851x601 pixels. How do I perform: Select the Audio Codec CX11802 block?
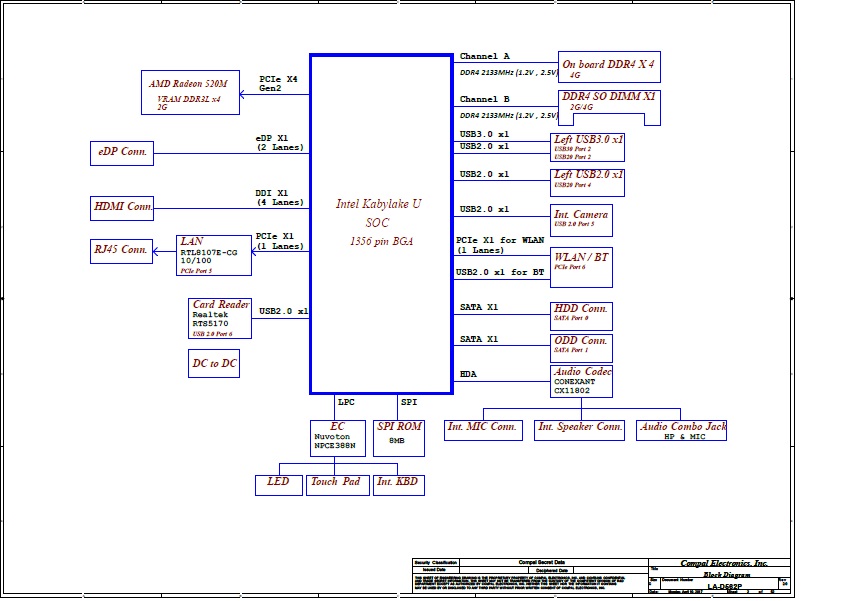pos(581,381)
